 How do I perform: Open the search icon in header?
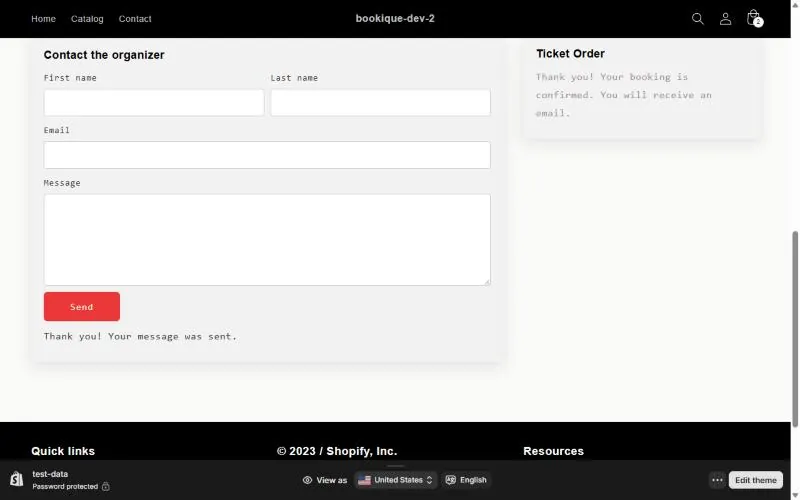click(697, 19)
